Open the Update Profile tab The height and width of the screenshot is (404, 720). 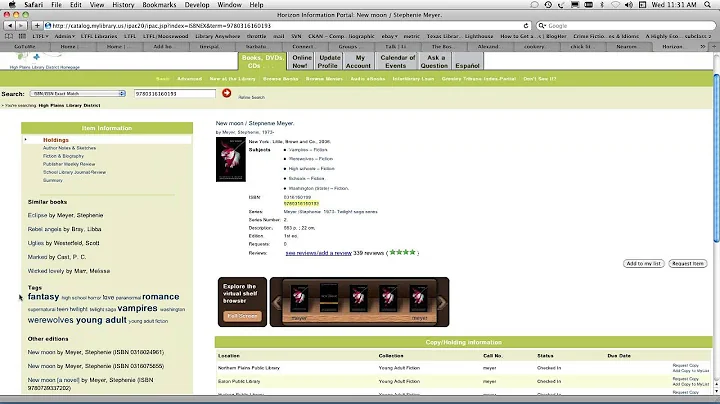(x=329, y=61)
